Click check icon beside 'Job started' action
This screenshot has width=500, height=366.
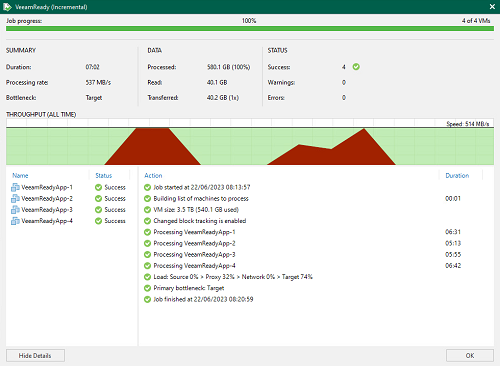pyautogui.click(x=147, y=187)
